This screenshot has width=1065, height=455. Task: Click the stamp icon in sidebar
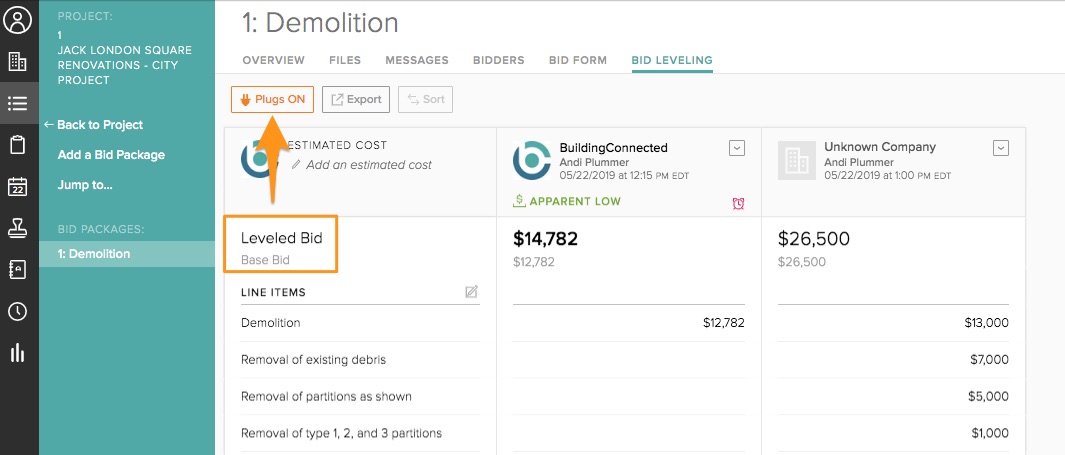(x=17, y=228)
